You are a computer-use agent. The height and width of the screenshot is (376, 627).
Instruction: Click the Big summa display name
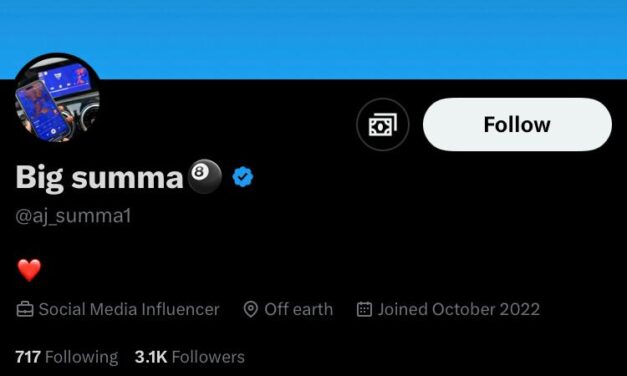coord(99,177)
